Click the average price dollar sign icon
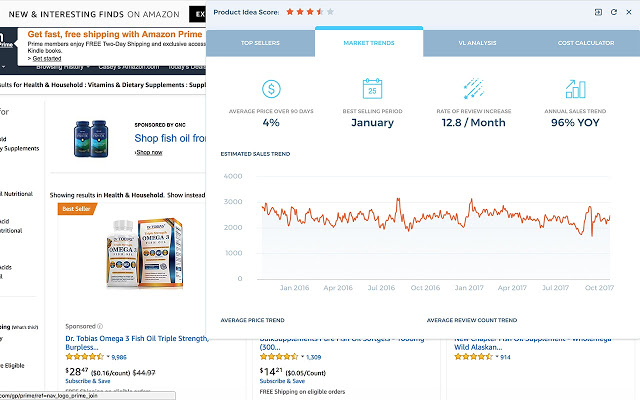Screen dimensions: 640x400 tap(271, 89)
